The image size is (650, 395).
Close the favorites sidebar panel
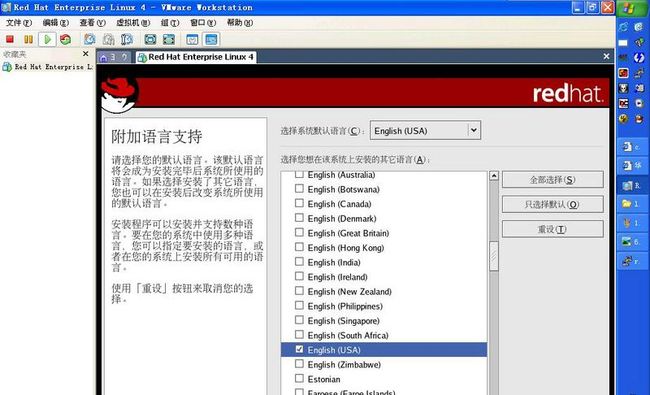point(85,54)
